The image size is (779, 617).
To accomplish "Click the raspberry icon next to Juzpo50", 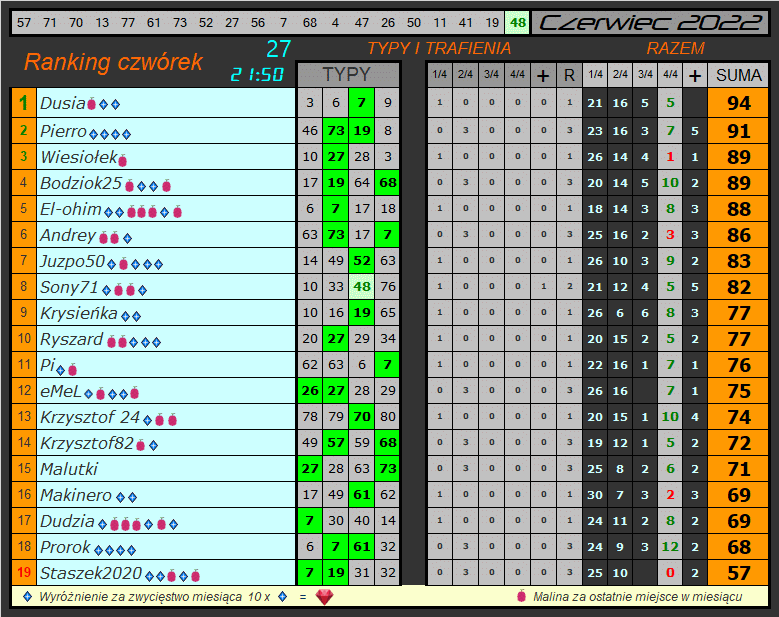I will [124, 263].
